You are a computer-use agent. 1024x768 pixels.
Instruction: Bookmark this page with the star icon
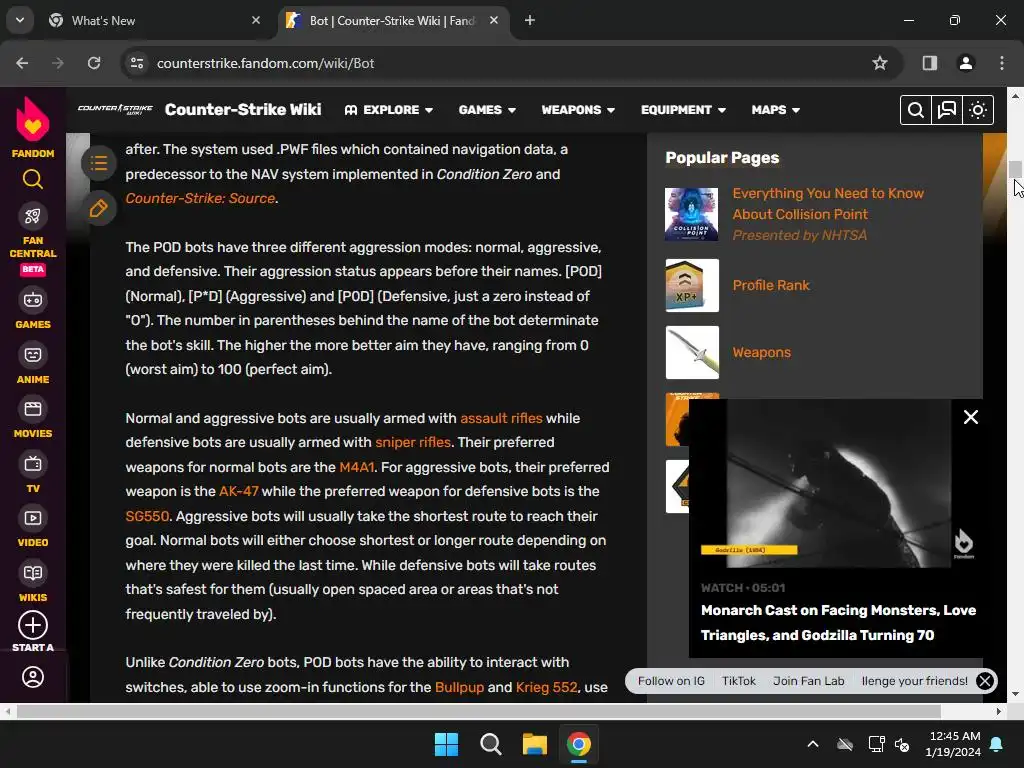click(880, 63)
